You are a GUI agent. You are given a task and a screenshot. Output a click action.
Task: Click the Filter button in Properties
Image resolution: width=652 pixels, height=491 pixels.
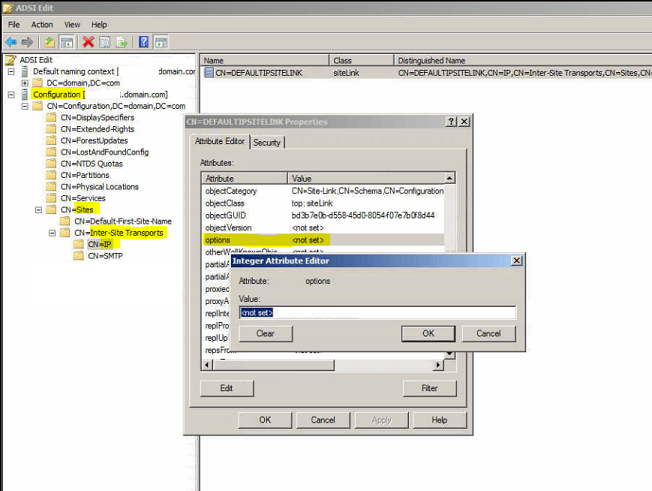(x=430, y=388)
